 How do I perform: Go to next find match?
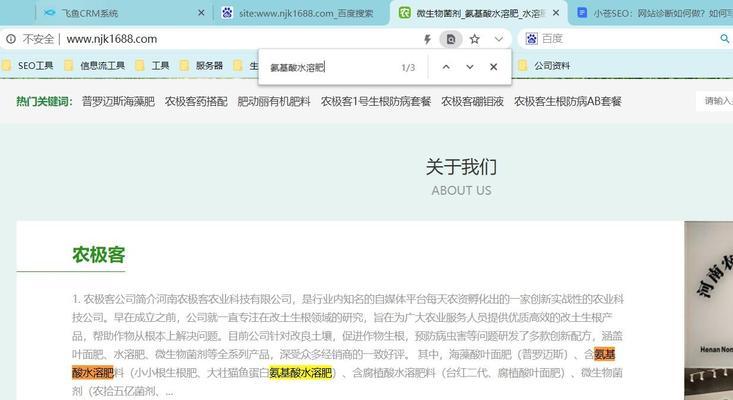click(470, 67)
